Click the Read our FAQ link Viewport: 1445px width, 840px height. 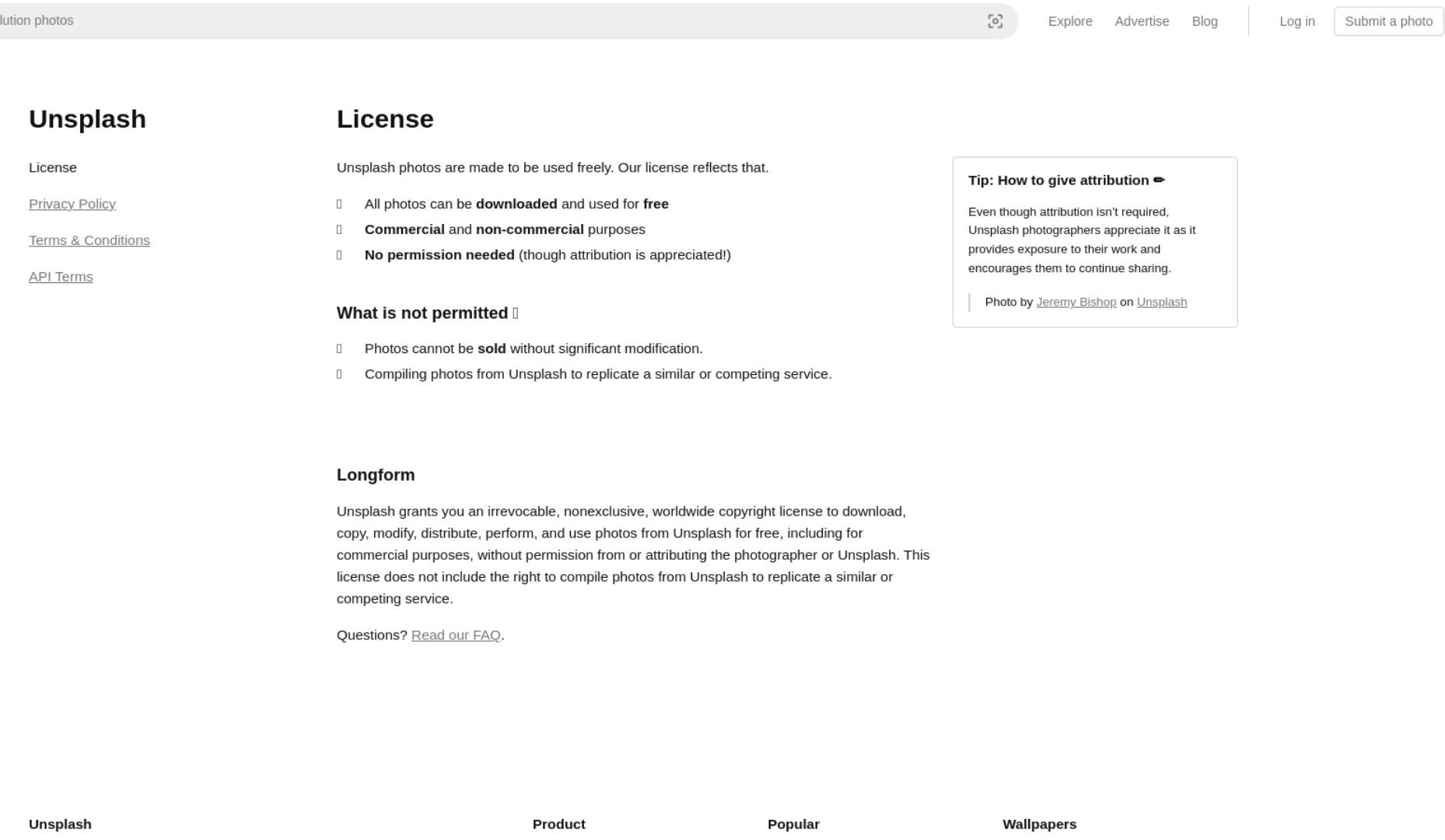(x=456, y=635)
